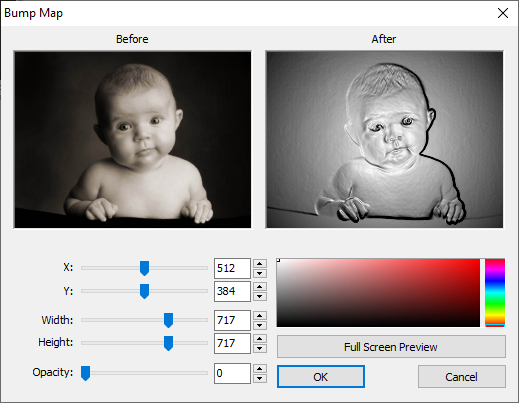519x403 pixels.
Task: Increase the Width value with up arrow
Action: pos(260,315)
